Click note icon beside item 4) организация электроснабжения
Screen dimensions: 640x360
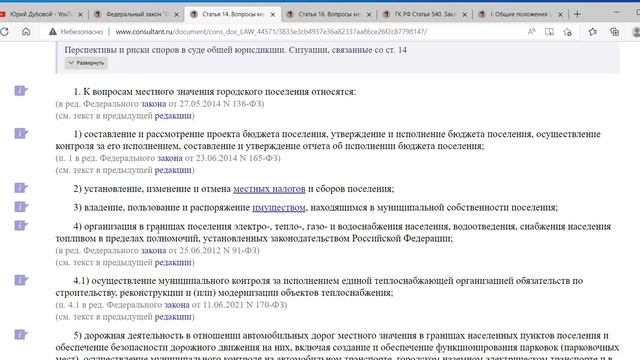coord(21,225)
